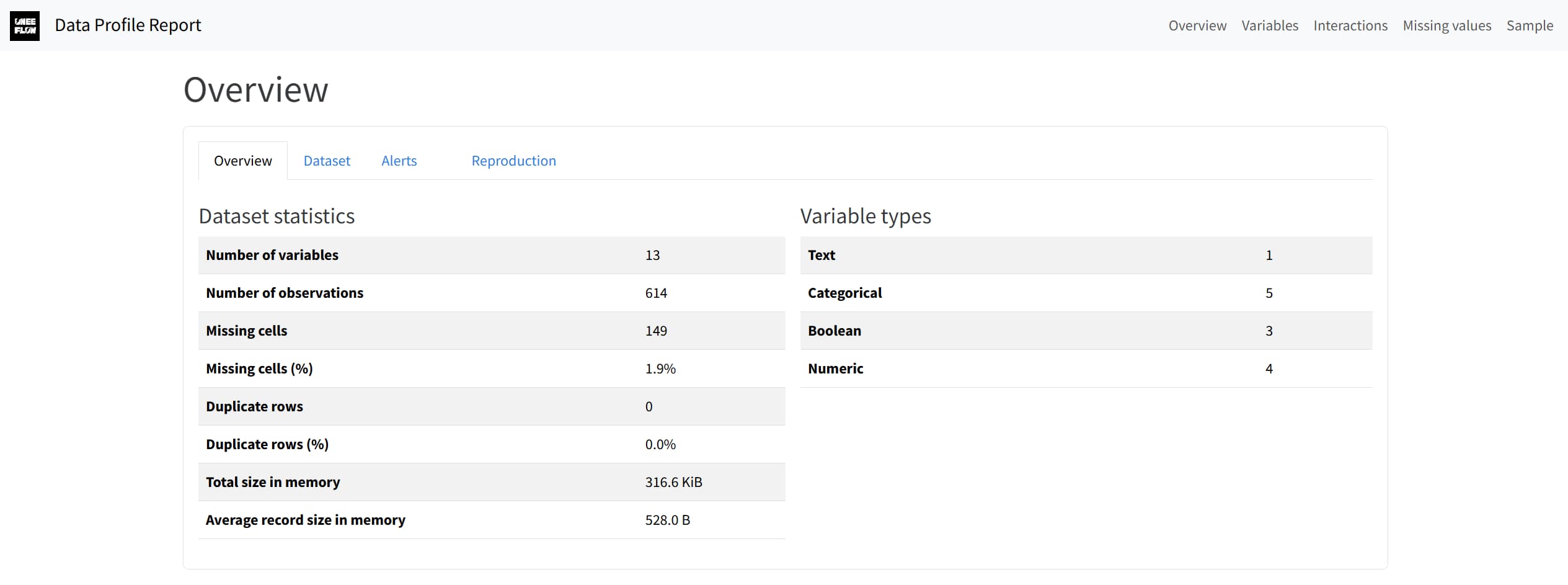Select the Categorical count 5
Image resolution: width=1568 pixels, height=585 pixels.
pos(1269,293)
